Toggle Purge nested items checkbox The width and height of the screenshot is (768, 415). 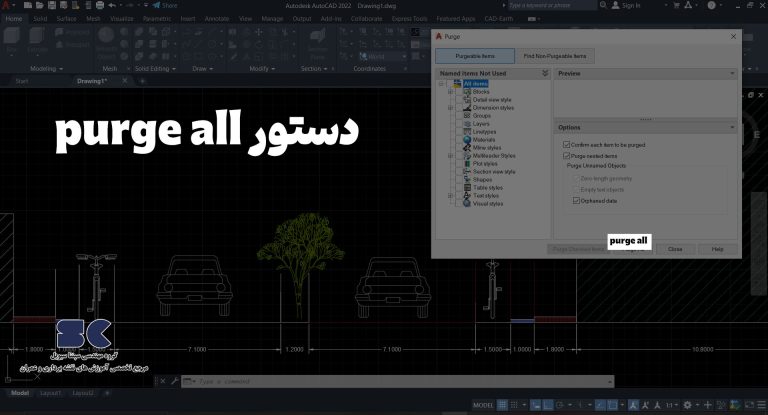point(567,156)
